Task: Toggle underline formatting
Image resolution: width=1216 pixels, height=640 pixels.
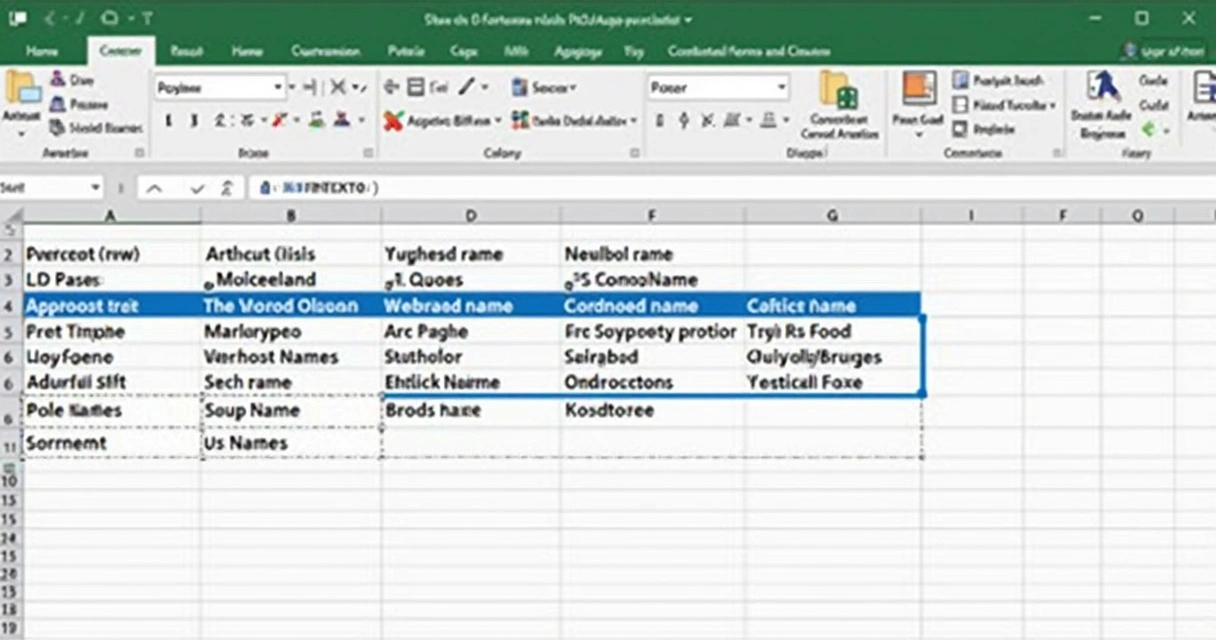Action: click(x=222, y=121)
